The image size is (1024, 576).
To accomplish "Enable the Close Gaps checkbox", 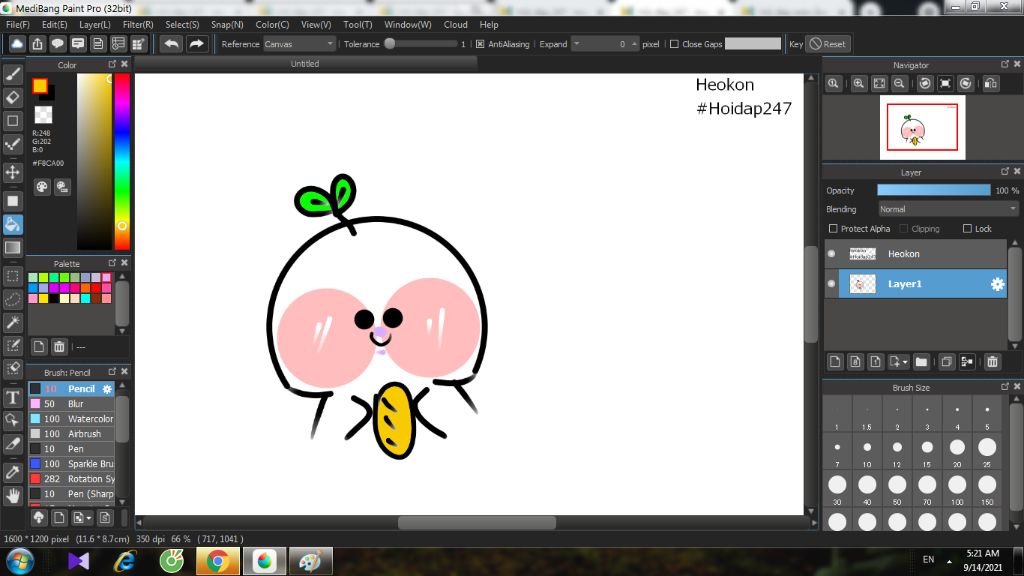I will click(675, 44).
